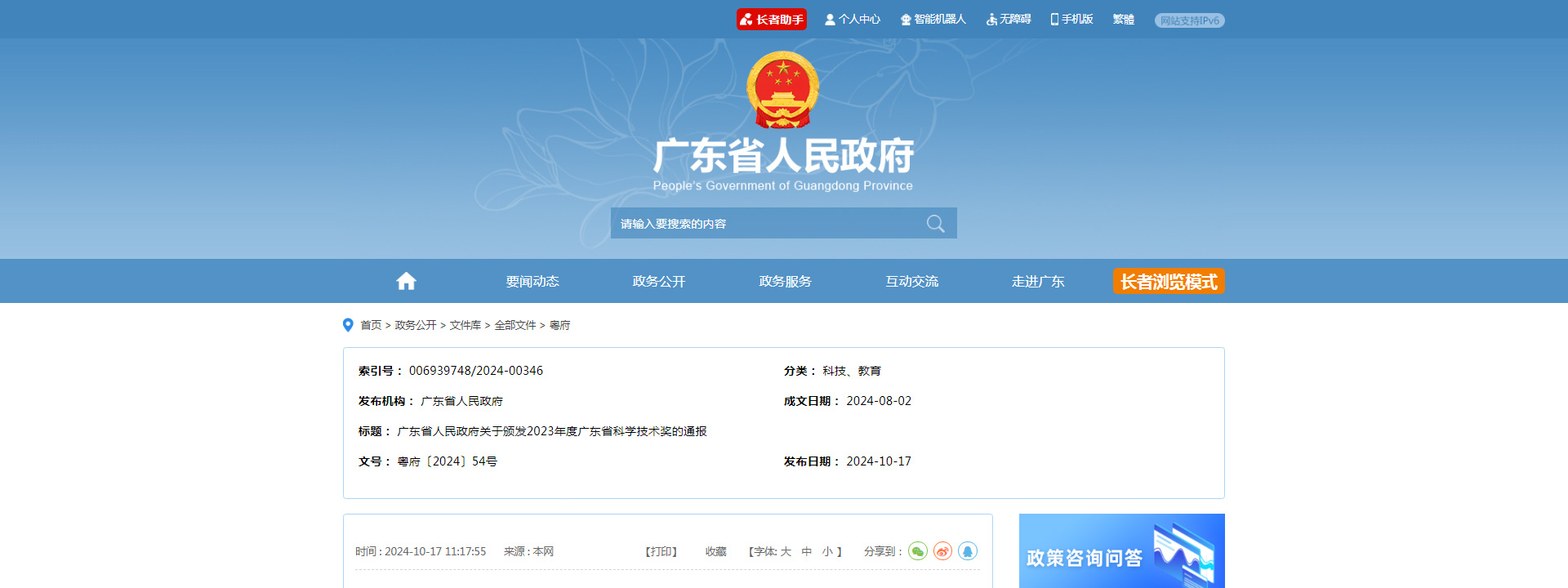Click the national emblem logo
This screenshot has height=588, width=1568.
click(782, 90)
